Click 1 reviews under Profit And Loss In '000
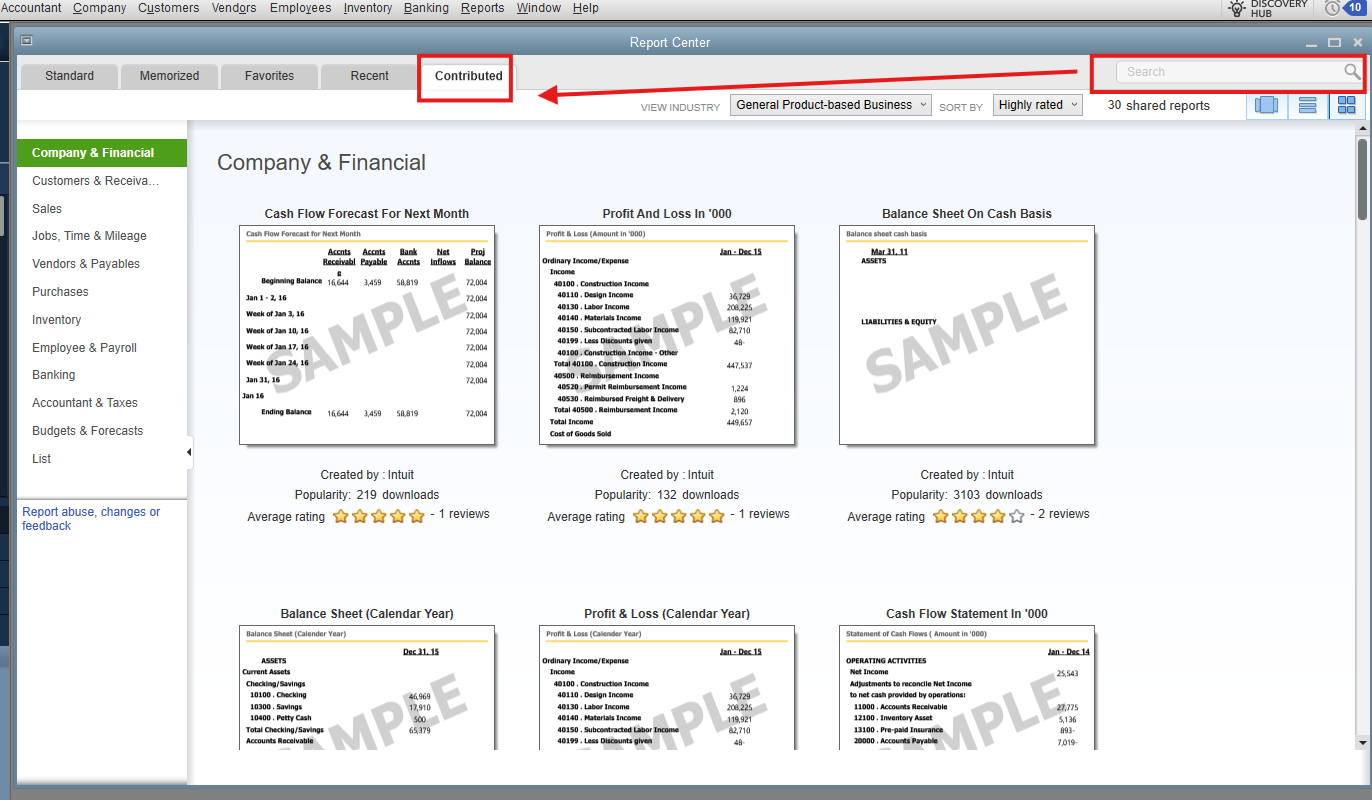 click(765, 514)
